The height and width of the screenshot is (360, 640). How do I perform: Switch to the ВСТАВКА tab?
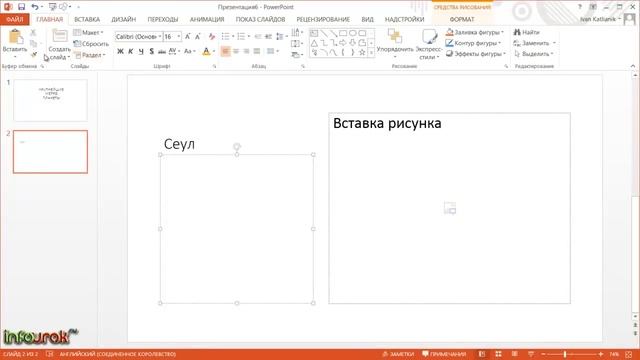[x=87, y=19]
